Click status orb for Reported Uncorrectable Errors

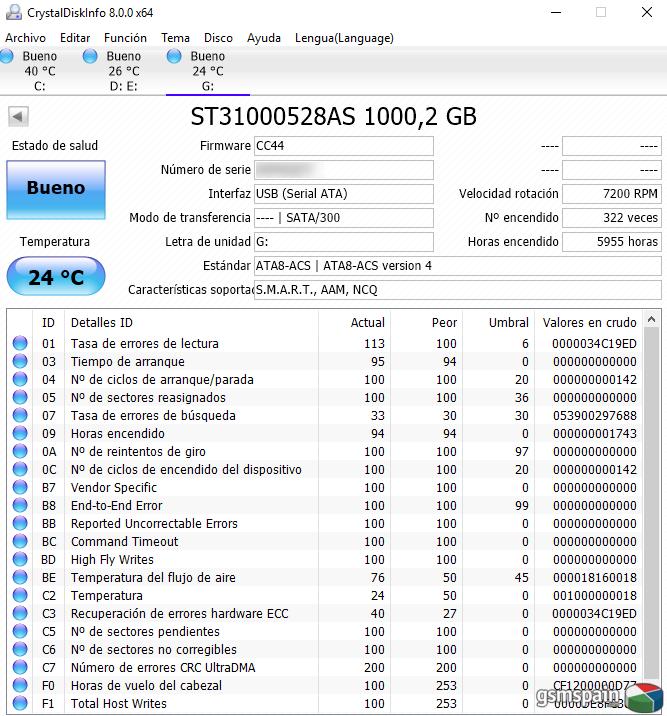[x=20, y=523]
